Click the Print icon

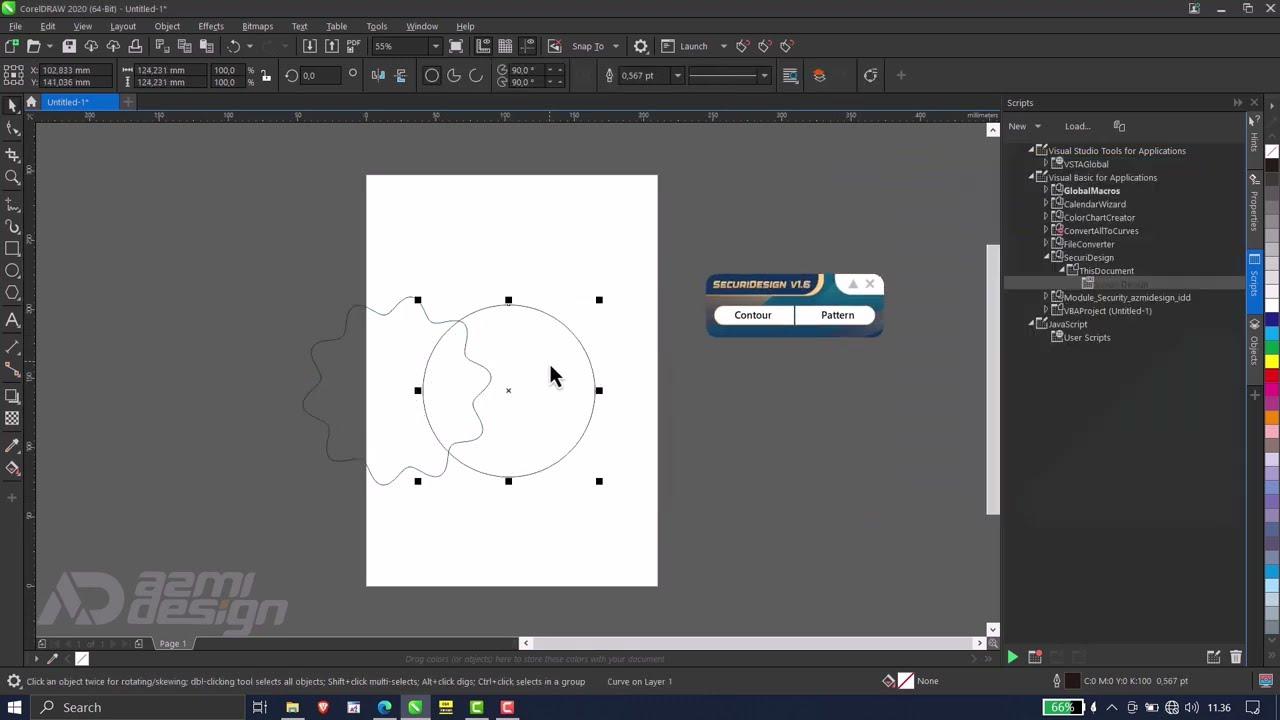135,46
